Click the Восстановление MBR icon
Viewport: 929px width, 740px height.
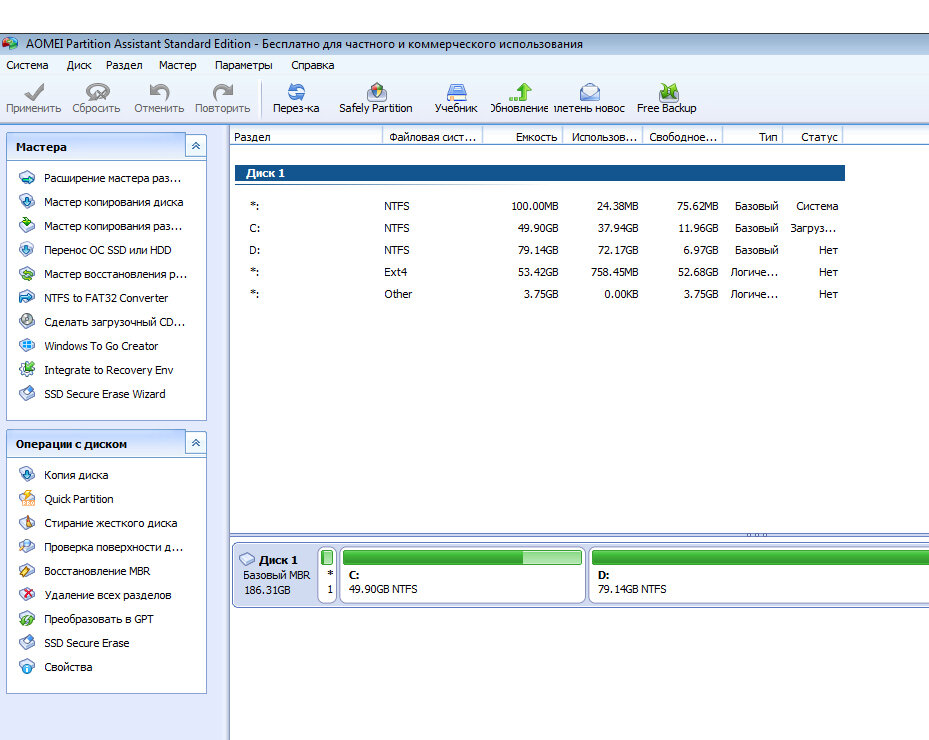tap(27, 570)
